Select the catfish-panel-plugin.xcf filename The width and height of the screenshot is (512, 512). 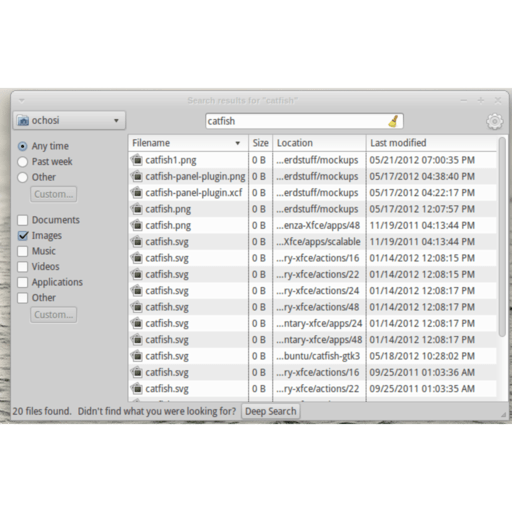click(x=194, y=193)
